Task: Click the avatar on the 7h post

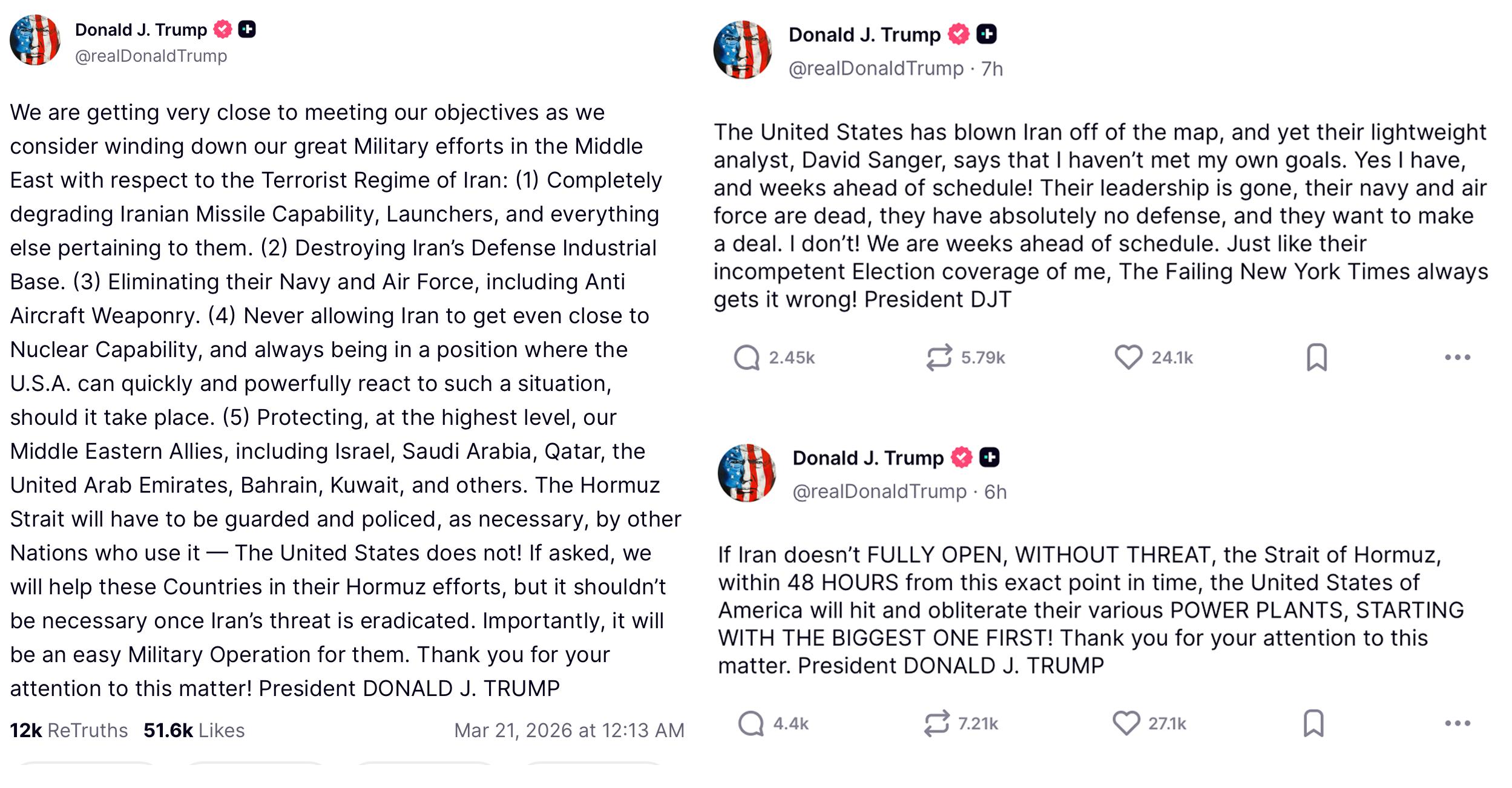Action: pos(742,50)
